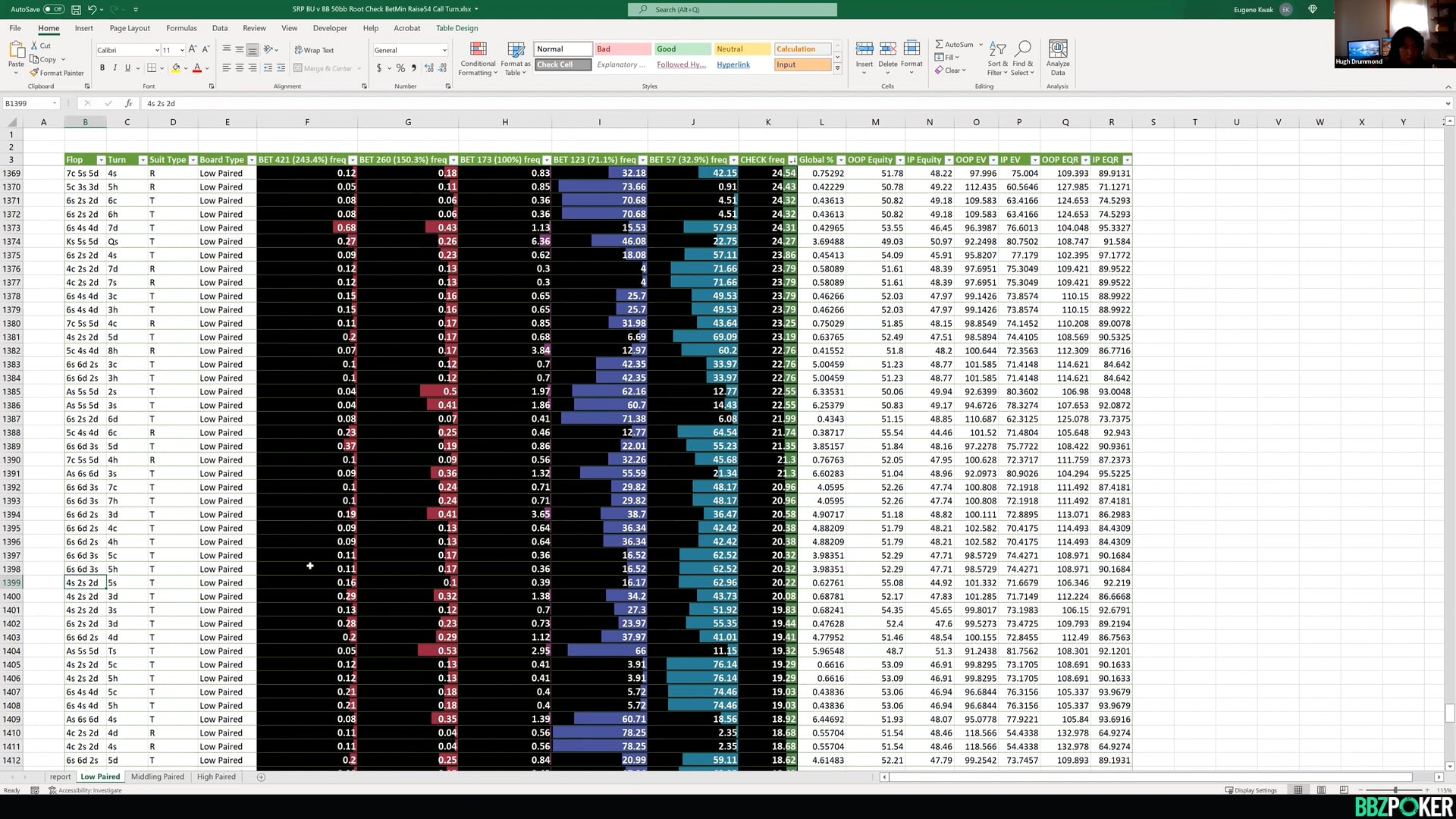
Task: Apply the Good cell style
Action: (682, 49)
